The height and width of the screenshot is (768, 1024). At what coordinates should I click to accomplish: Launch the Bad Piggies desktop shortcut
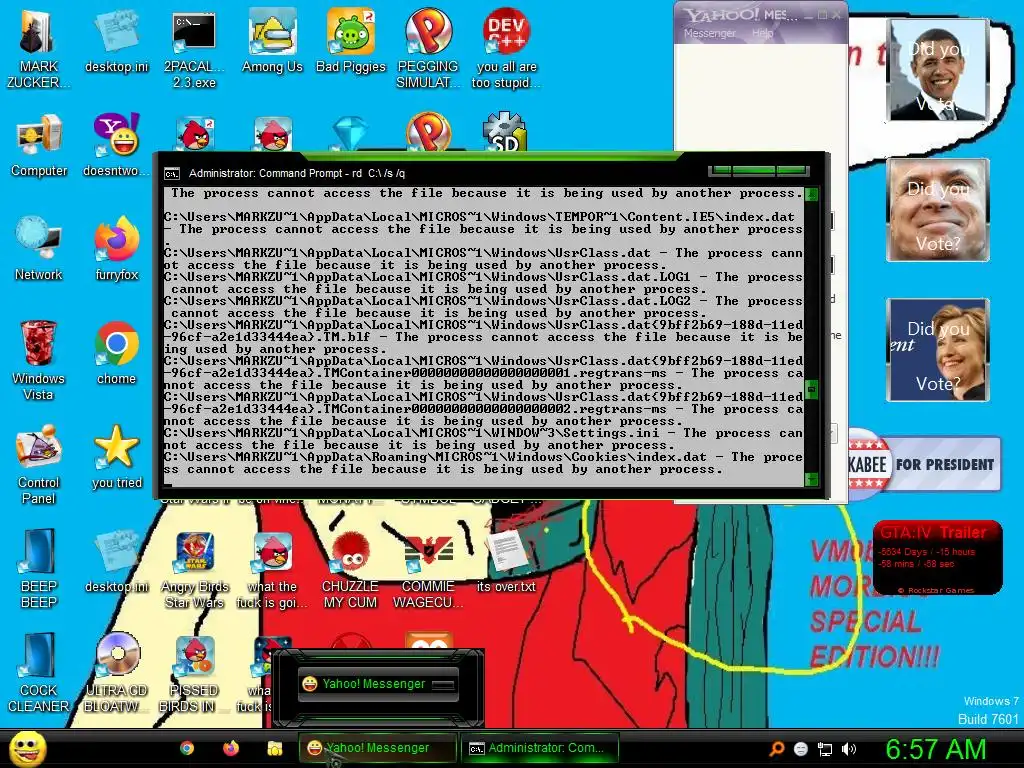pyautogui.click(x=351, y=40)
